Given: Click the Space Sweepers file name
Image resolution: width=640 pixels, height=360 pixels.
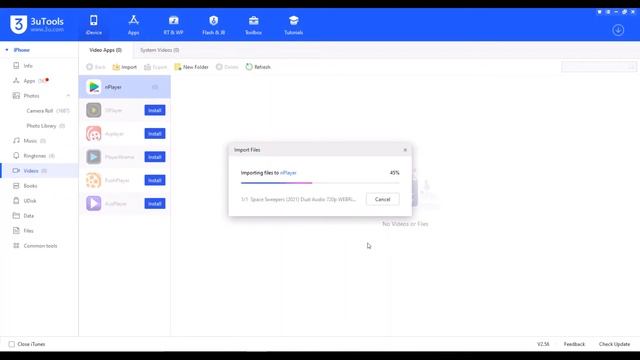Looking at the screenshot, I should click(x=303, y=200).
